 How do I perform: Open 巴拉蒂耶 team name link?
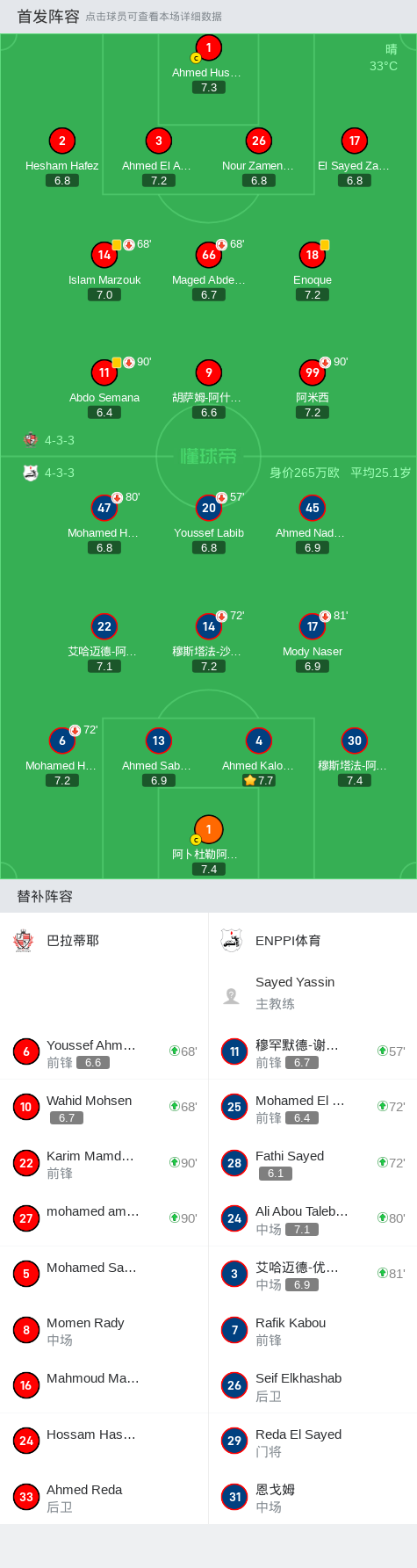73,941
